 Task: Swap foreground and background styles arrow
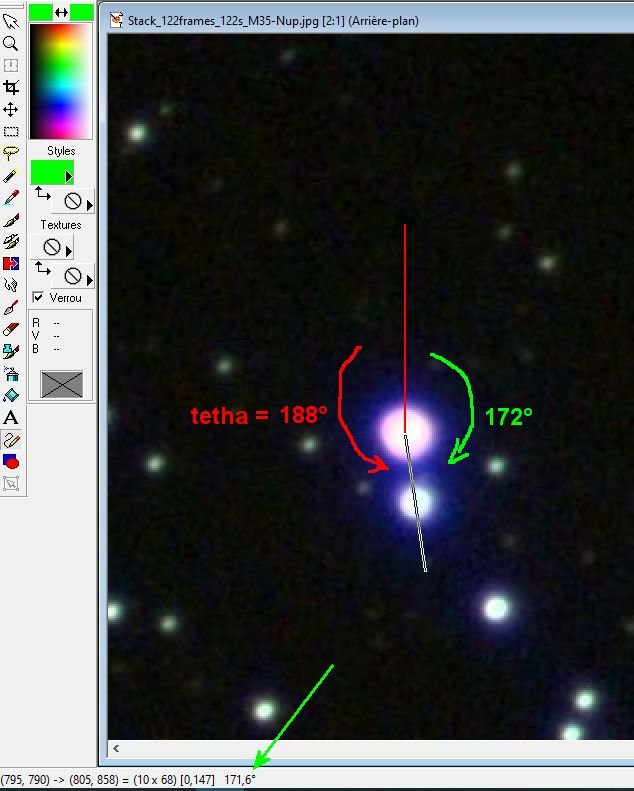42,194
